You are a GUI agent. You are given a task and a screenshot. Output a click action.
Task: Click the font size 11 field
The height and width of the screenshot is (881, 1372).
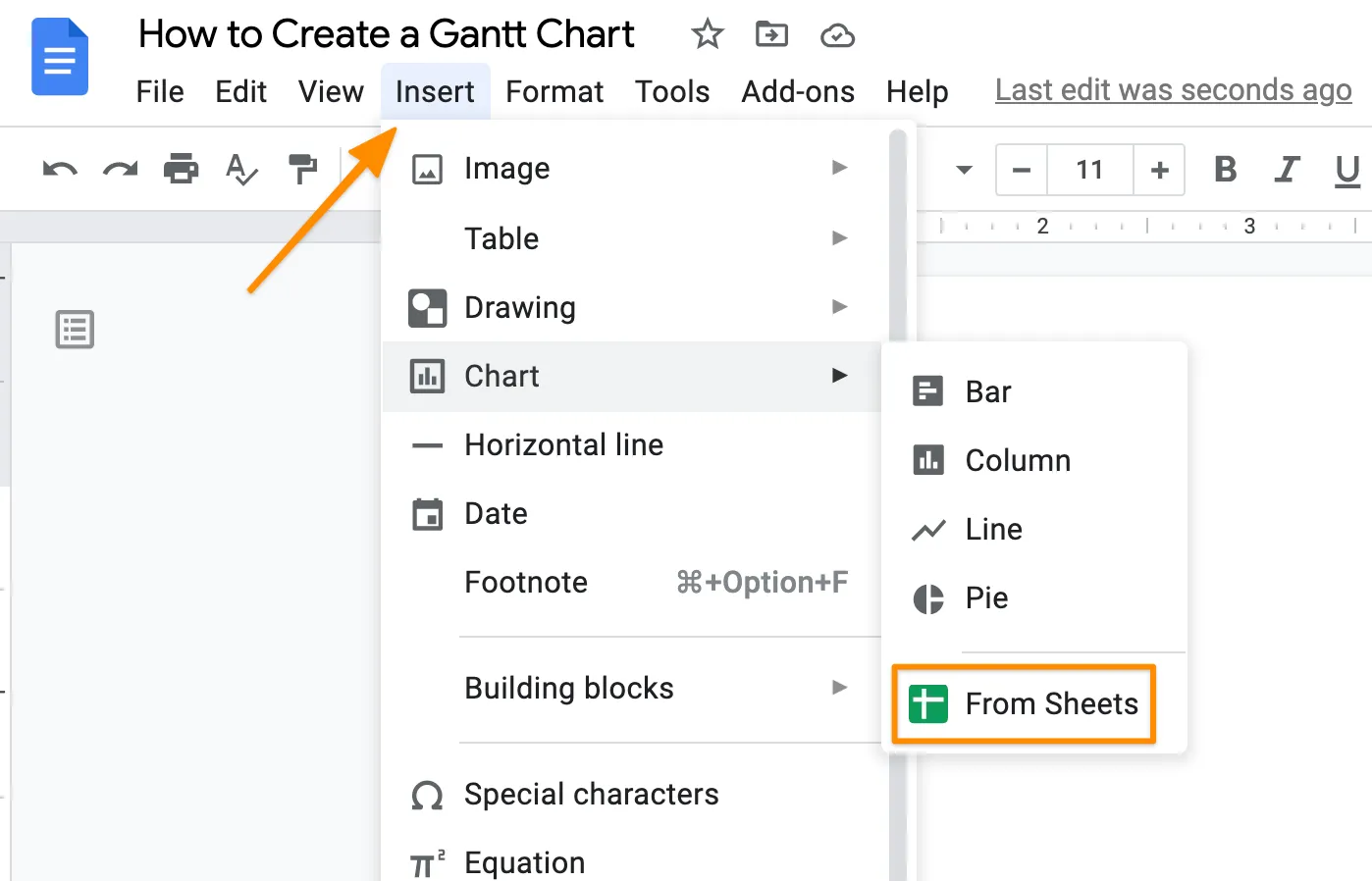pos(1089,170)
